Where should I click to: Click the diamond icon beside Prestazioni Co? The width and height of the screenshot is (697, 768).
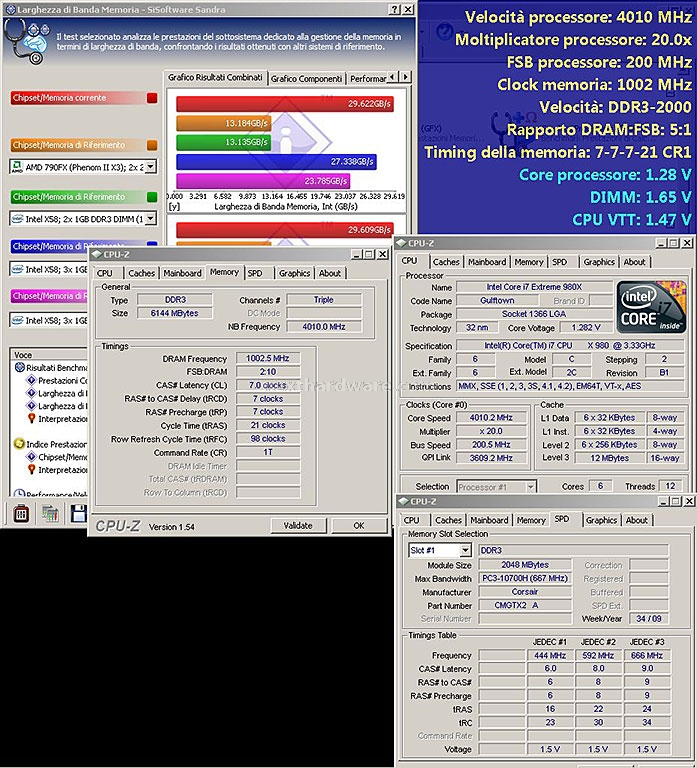pyautogui.click(x=31, y=380)
